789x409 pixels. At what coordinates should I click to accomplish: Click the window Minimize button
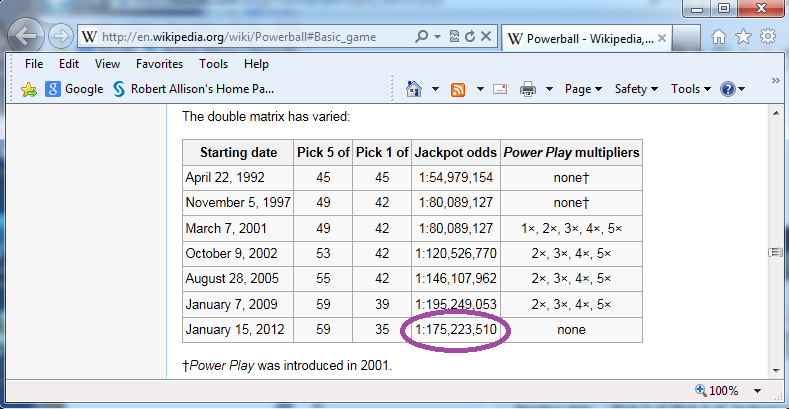pos(697,8)
